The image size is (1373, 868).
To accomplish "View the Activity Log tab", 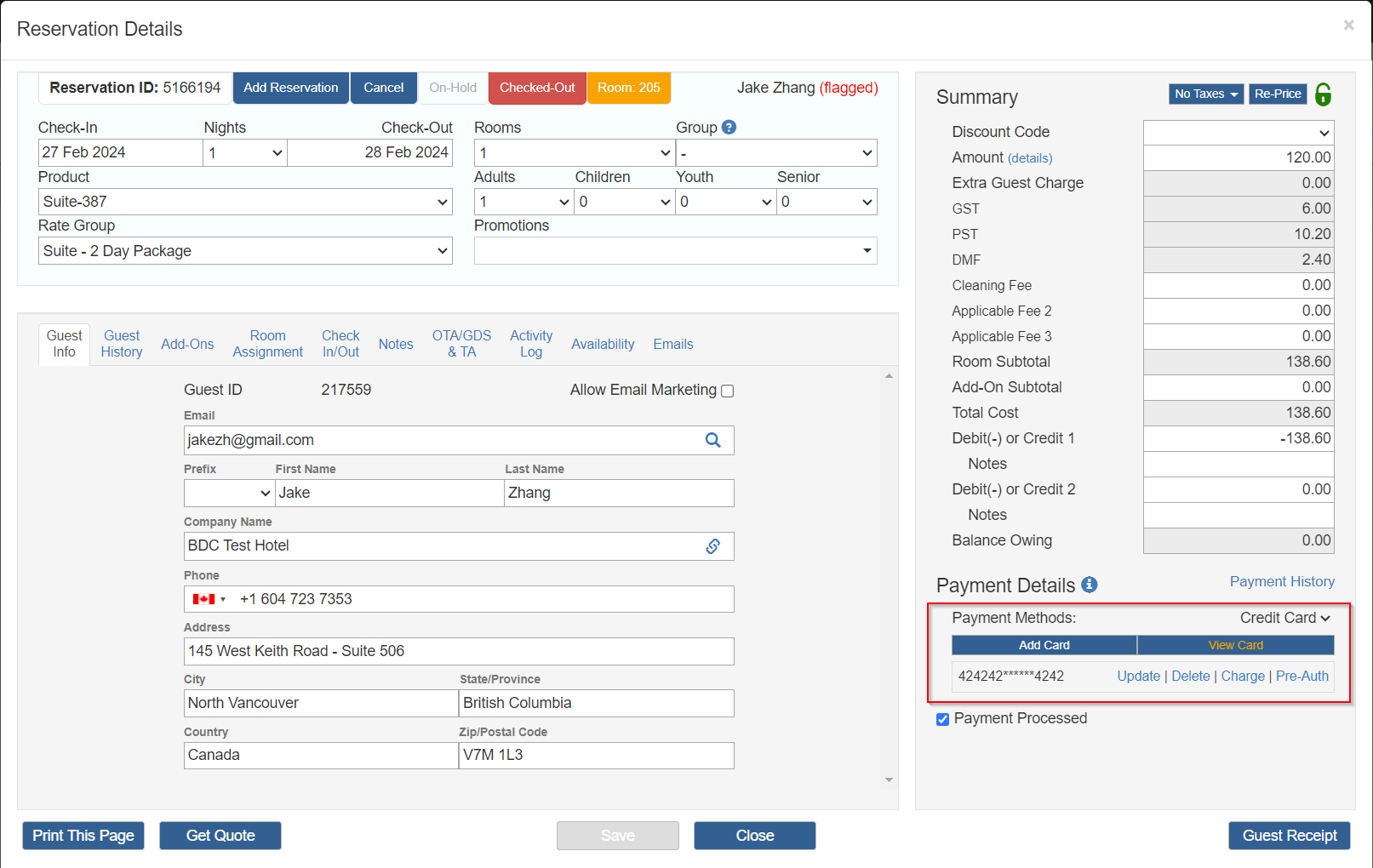I will click(531, 344).
